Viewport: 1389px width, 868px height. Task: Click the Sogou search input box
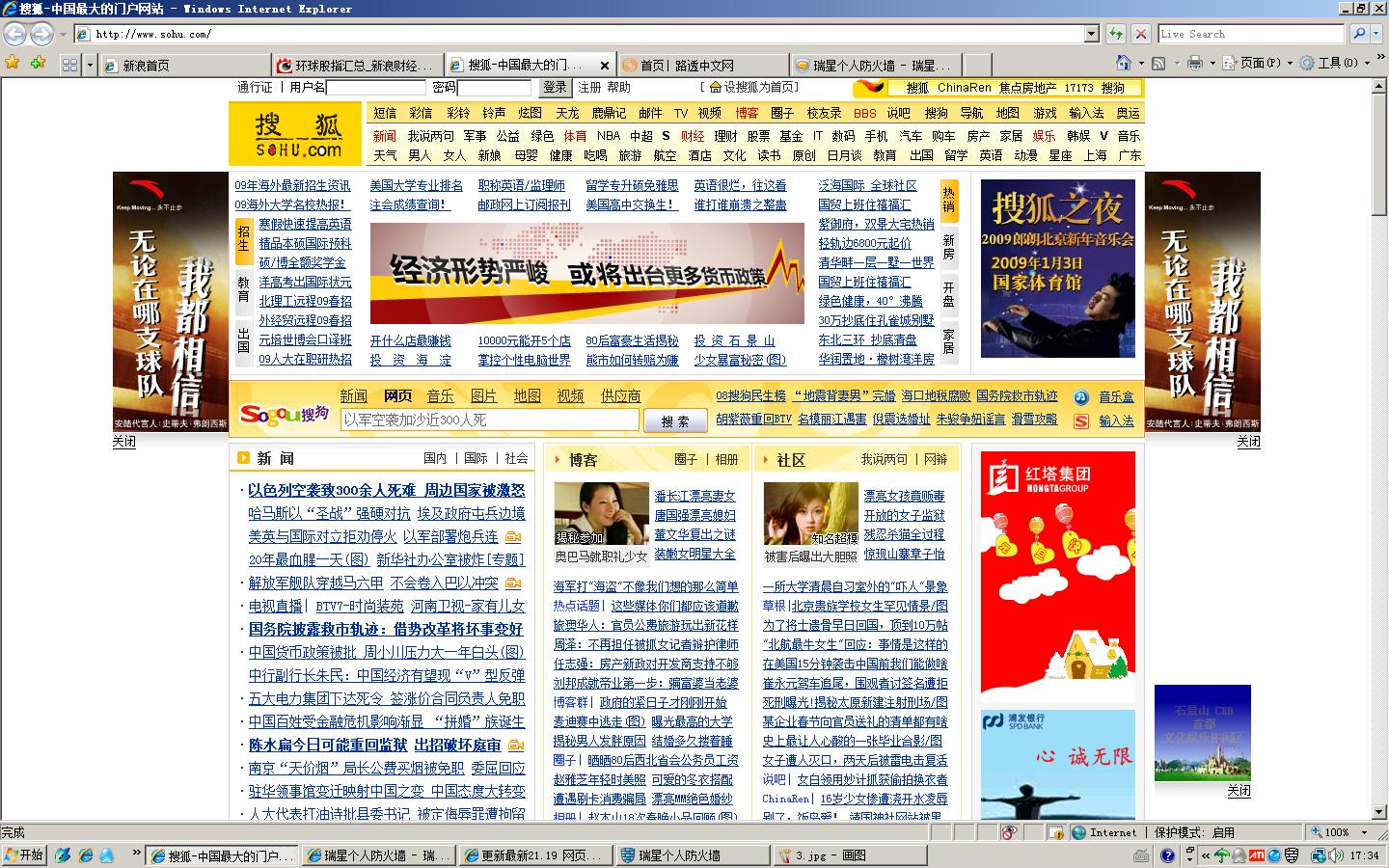[x=490, y=420]
